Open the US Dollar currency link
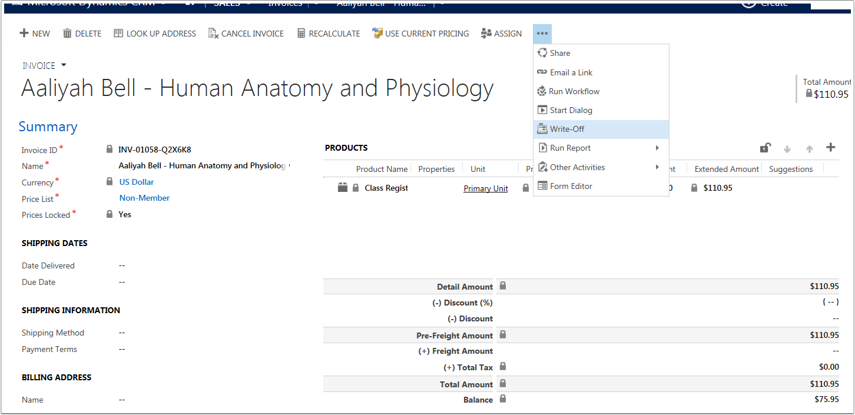Viewport: 855px width, 415px height. coord(136,182)
